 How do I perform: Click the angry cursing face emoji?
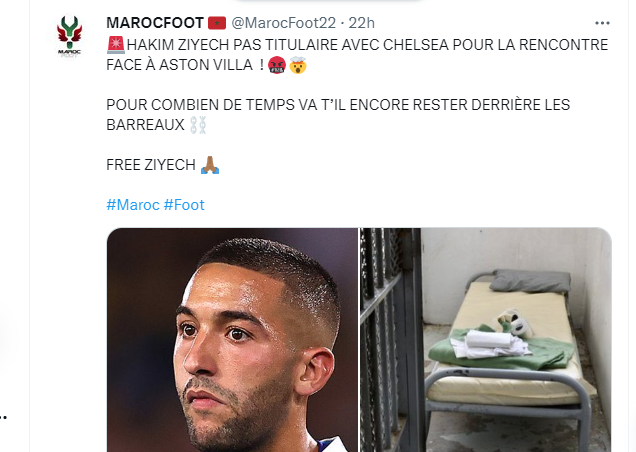pyautogui.click(x=277, y=65)
